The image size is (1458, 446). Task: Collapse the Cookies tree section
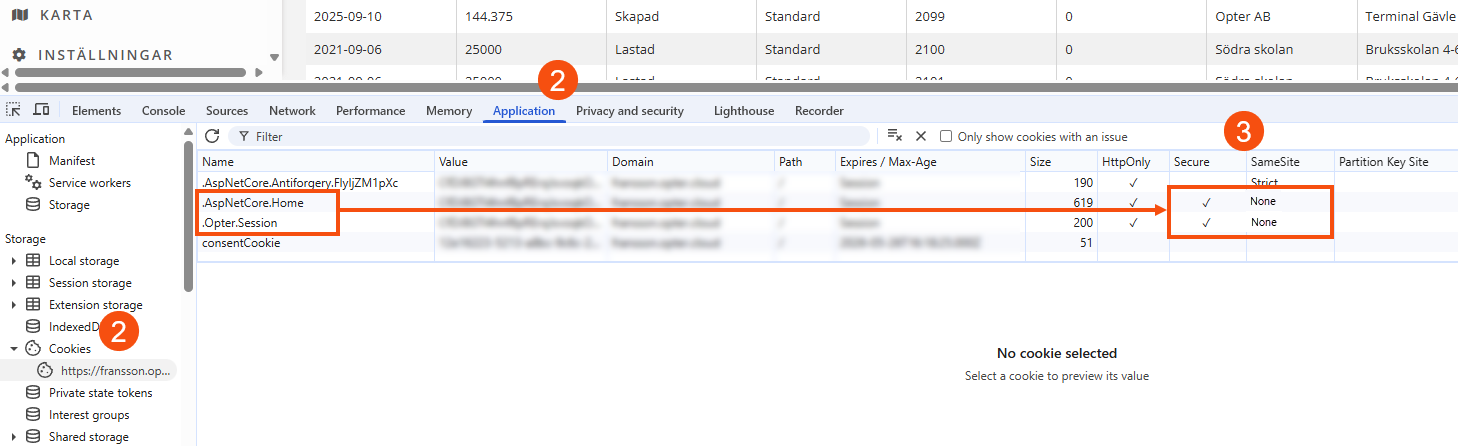(14, 349)
